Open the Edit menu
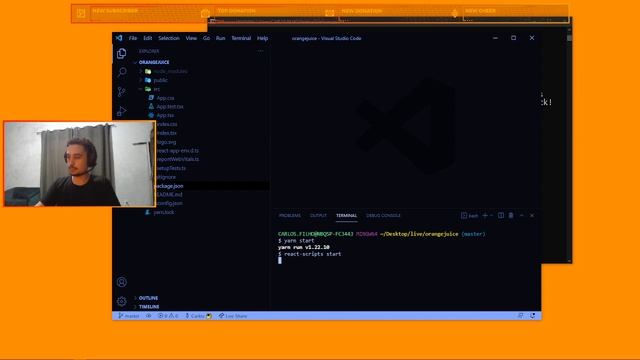Screen dimensions: 640x360 [x=148, y=38]
